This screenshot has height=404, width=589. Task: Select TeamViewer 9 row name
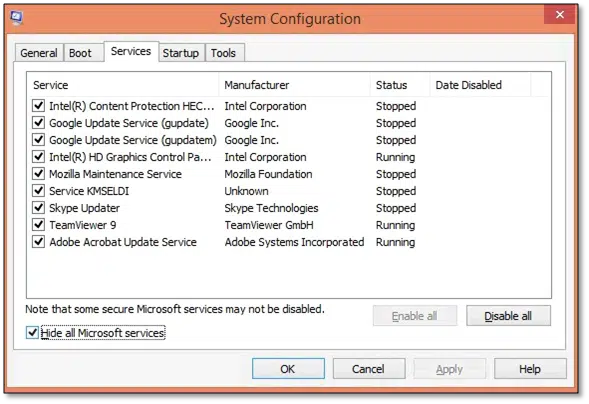[x=83, y=225]
